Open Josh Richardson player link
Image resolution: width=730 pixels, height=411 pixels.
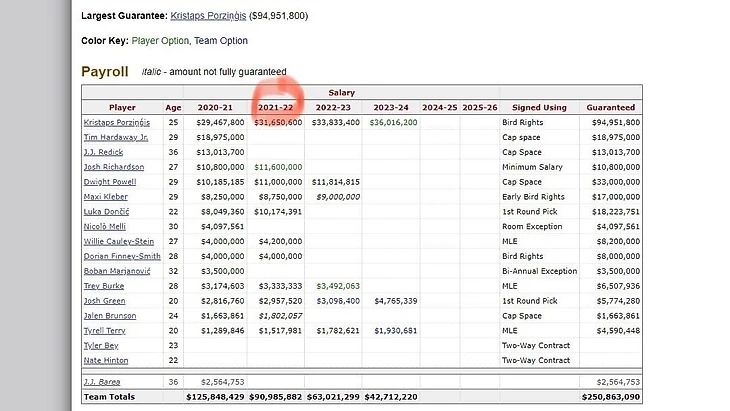tap(114, 167)
